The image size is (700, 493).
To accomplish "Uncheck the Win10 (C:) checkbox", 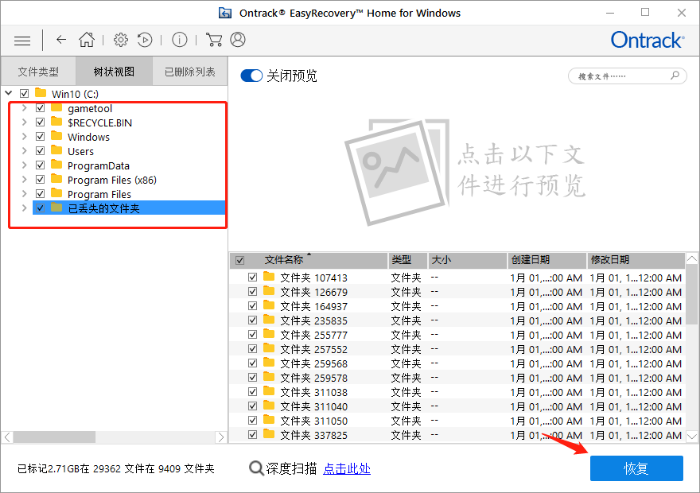I will coord(25,93).
